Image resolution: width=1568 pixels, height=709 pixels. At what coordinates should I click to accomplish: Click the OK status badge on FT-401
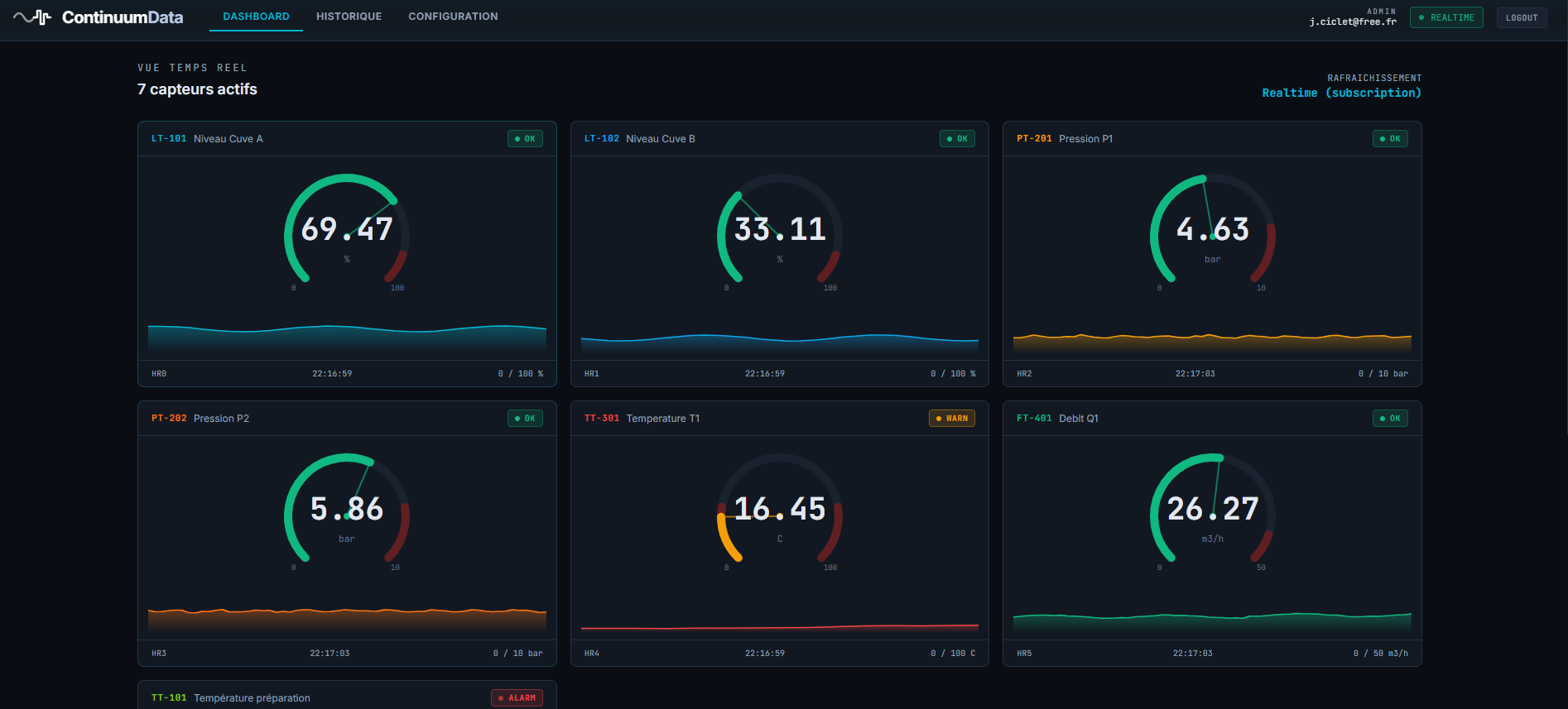pyautogui.click(x=1390, y=419)
